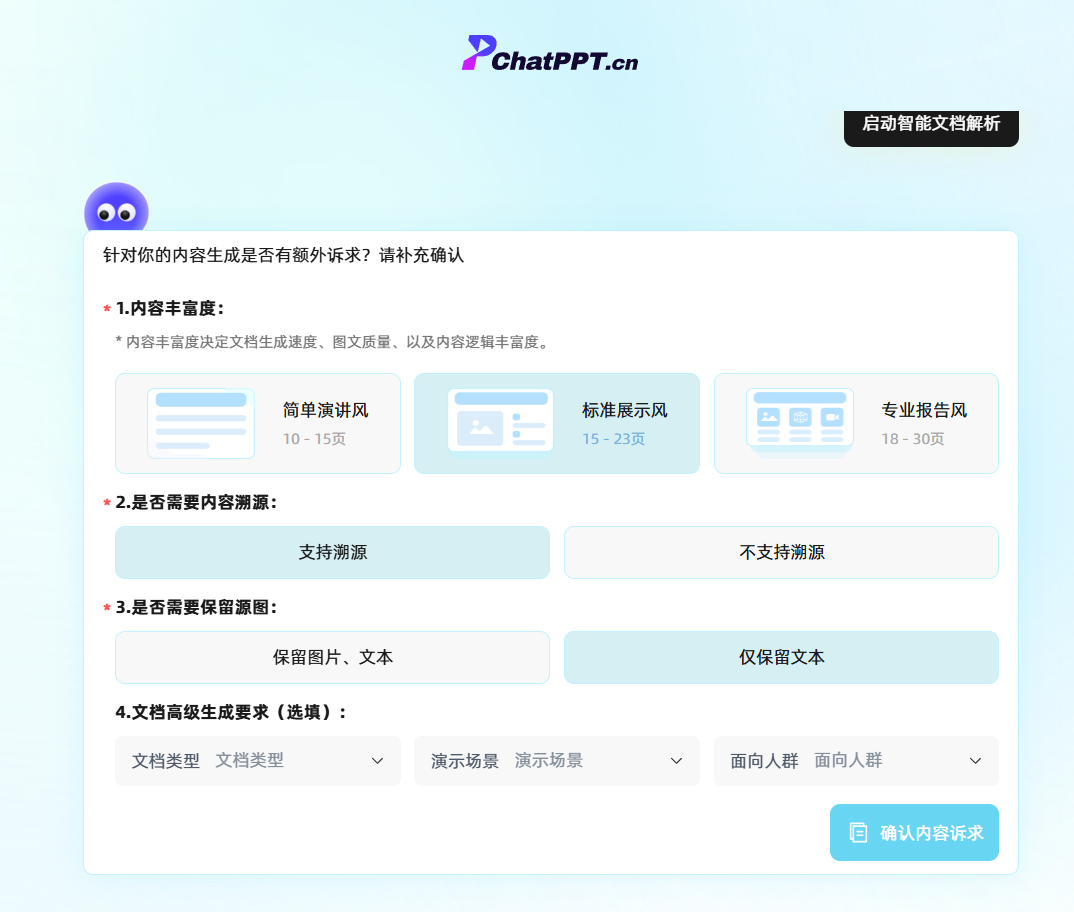Viewport: 1074px width, 912px height.
Task: Expand the 演示场景 dropdown
Action: coord(556,761)
